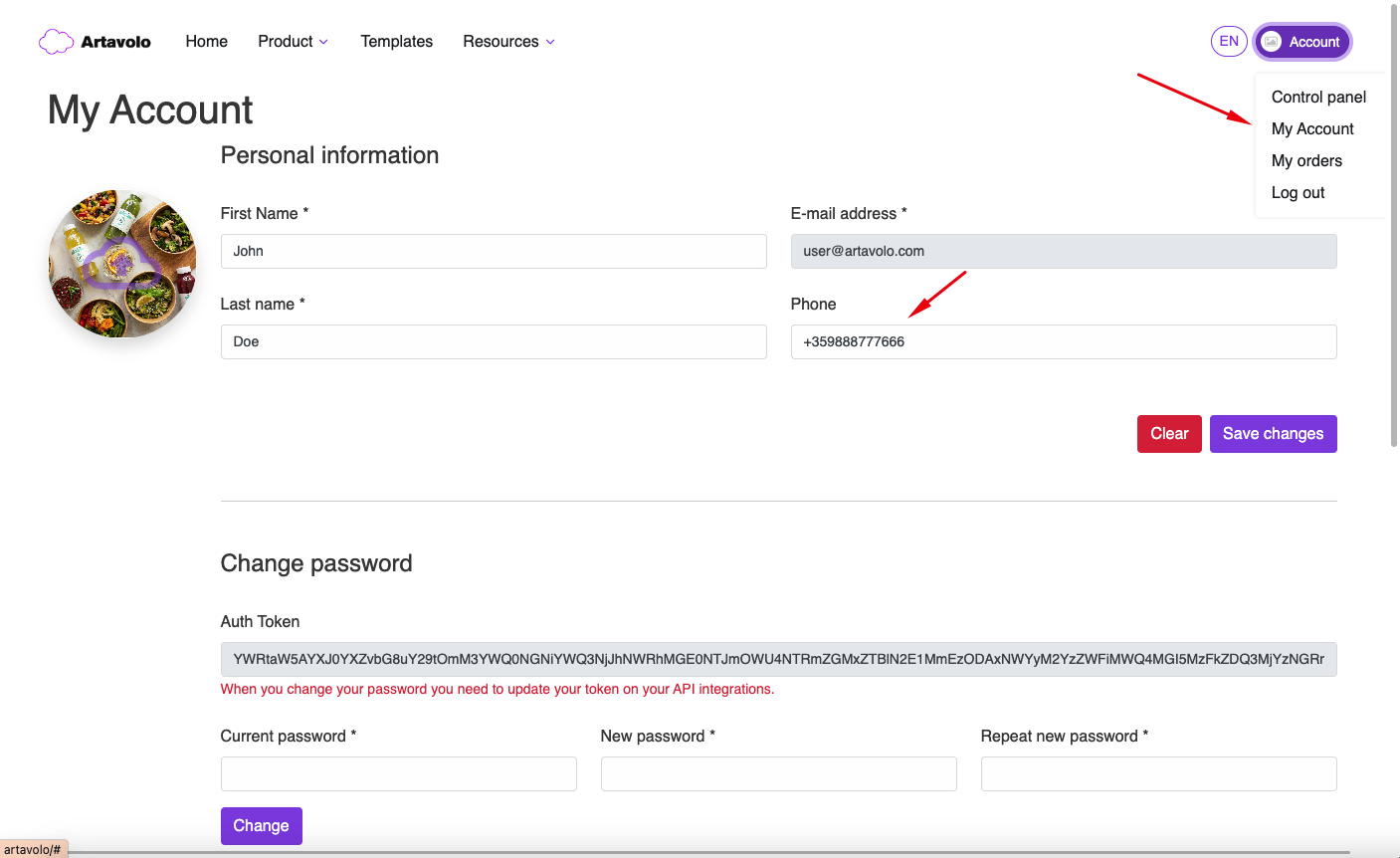This screenshot has height=858, width=1400.
Task: Focus the Last name field
Action: (494, 341)
